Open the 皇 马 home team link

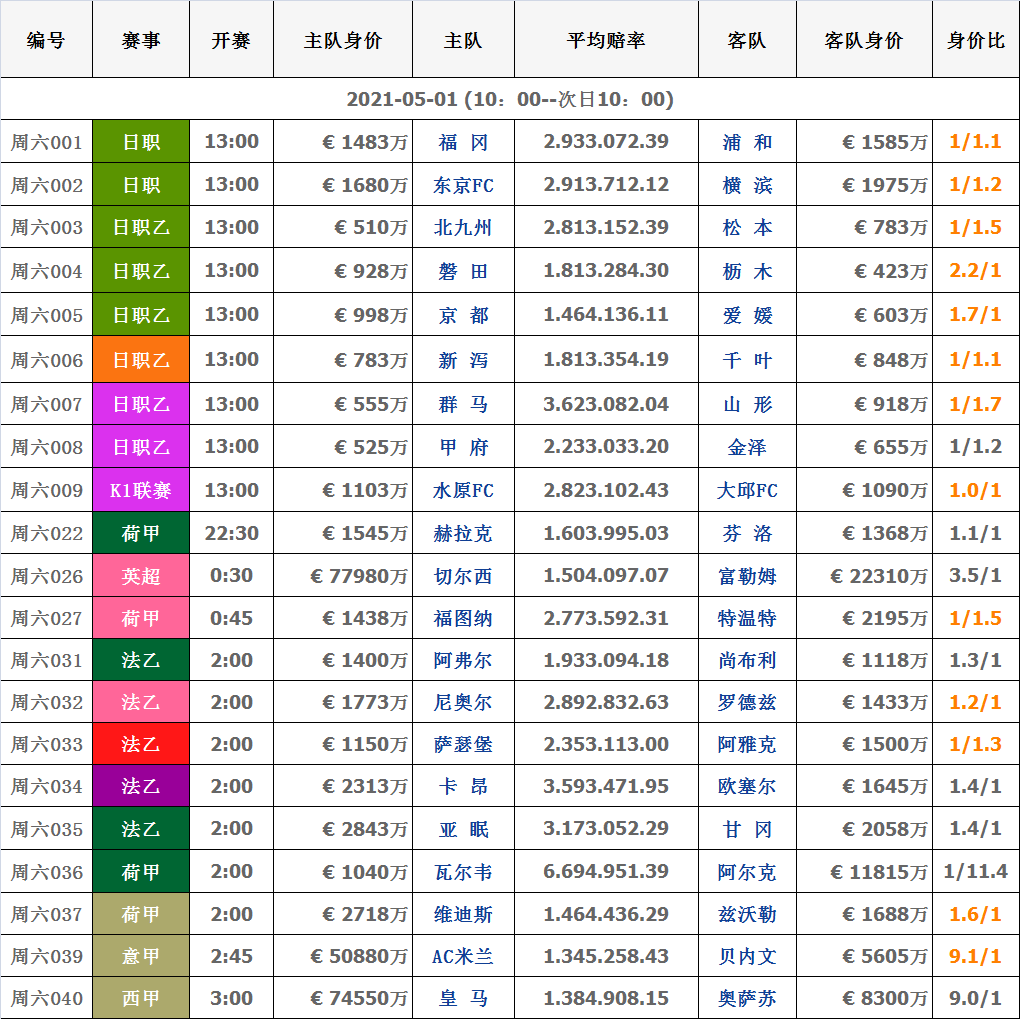point(463,998)
